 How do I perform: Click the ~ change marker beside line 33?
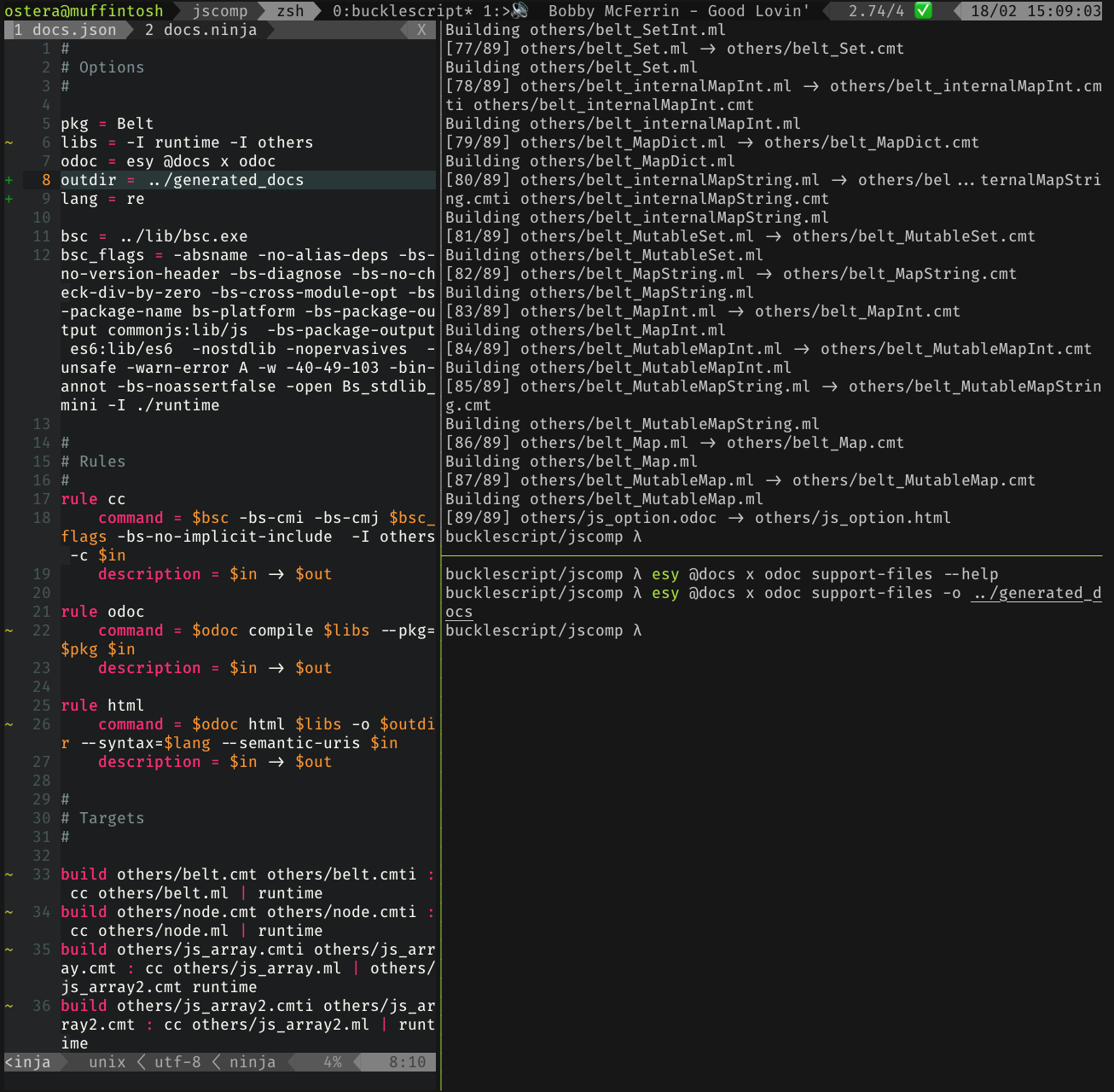point(9,874)
